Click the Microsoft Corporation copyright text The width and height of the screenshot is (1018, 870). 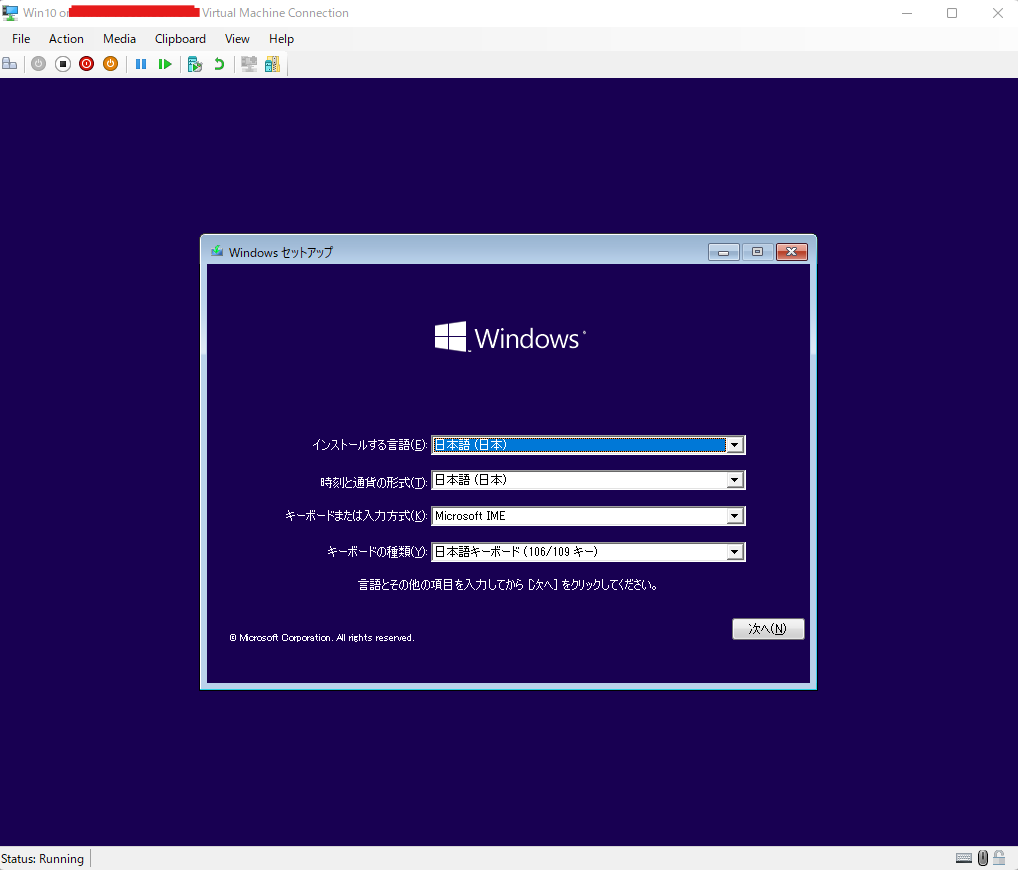pyautogui.click(x=322, y=638)
